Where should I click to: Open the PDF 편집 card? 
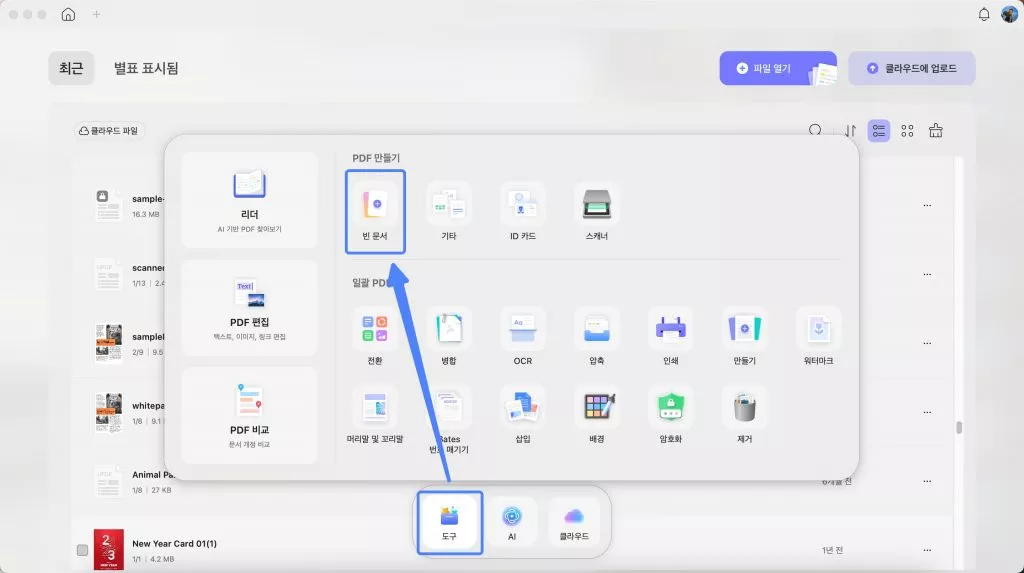point(249,308)
